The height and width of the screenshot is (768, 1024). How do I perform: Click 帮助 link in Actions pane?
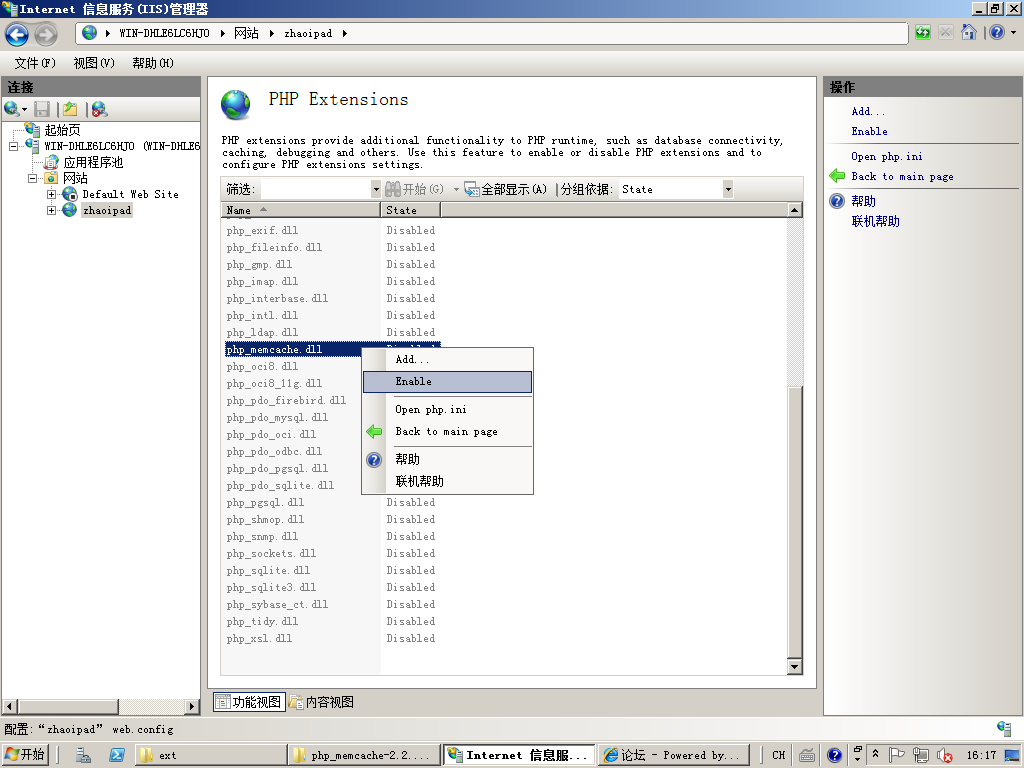click(x=863, y=201)
